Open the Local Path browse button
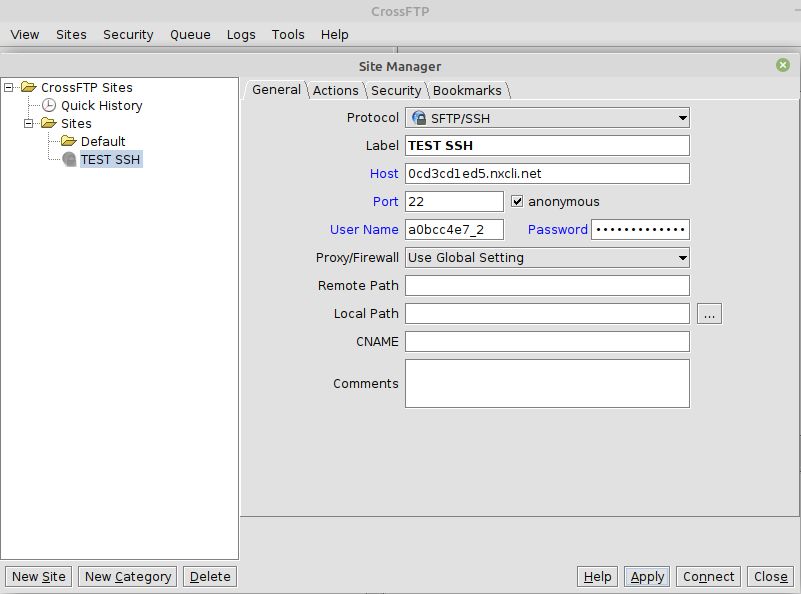 708,313
